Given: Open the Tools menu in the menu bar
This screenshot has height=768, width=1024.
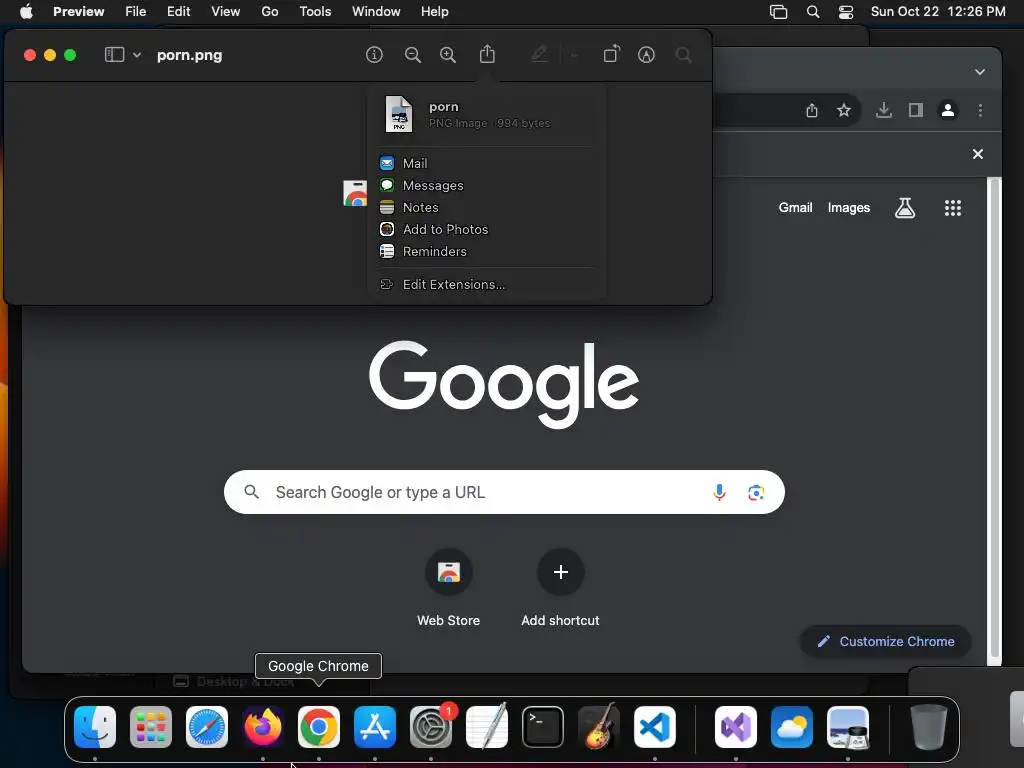Looking at the screenshot, I should click(x=315, y=12).
